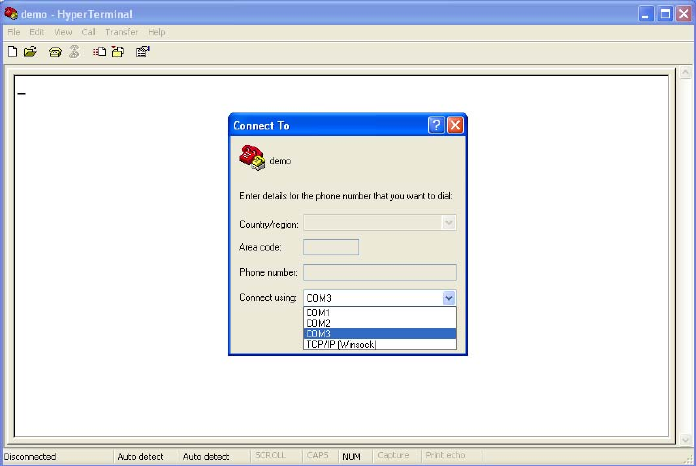Click the red telephone demo icon in the dialog
The width and height of the screenshot is (696, 466).
pyautogui.click(x=252, y=158)
